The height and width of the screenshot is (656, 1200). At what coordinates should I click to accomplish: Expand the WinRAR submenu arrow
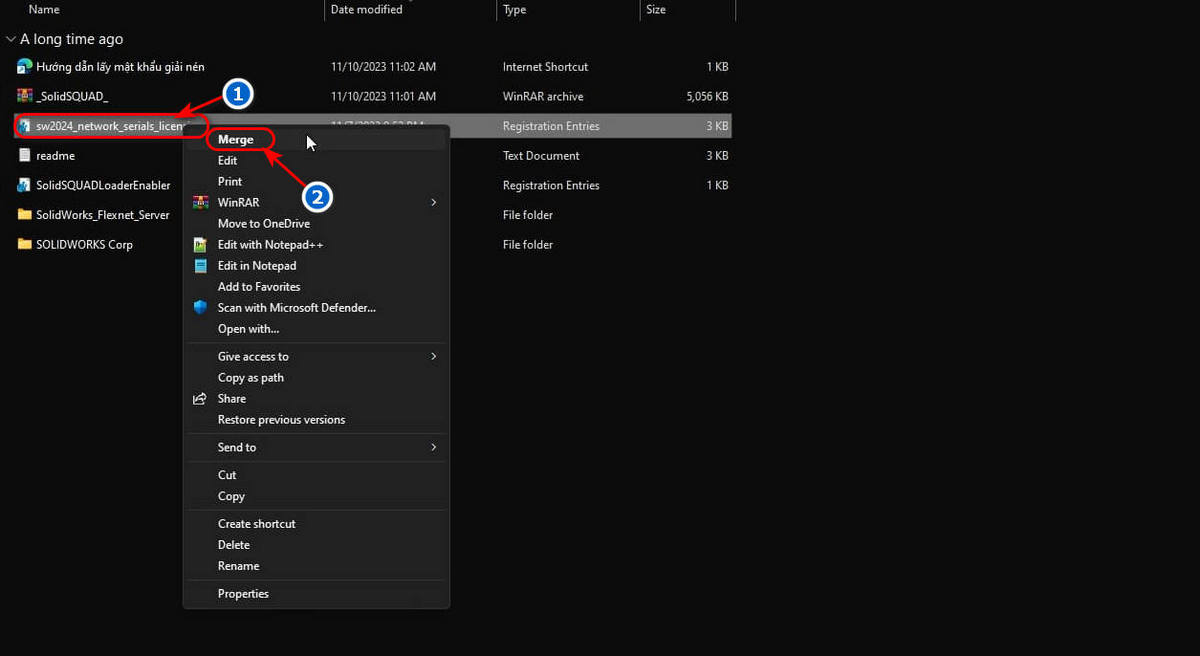(x=434, y=203)
